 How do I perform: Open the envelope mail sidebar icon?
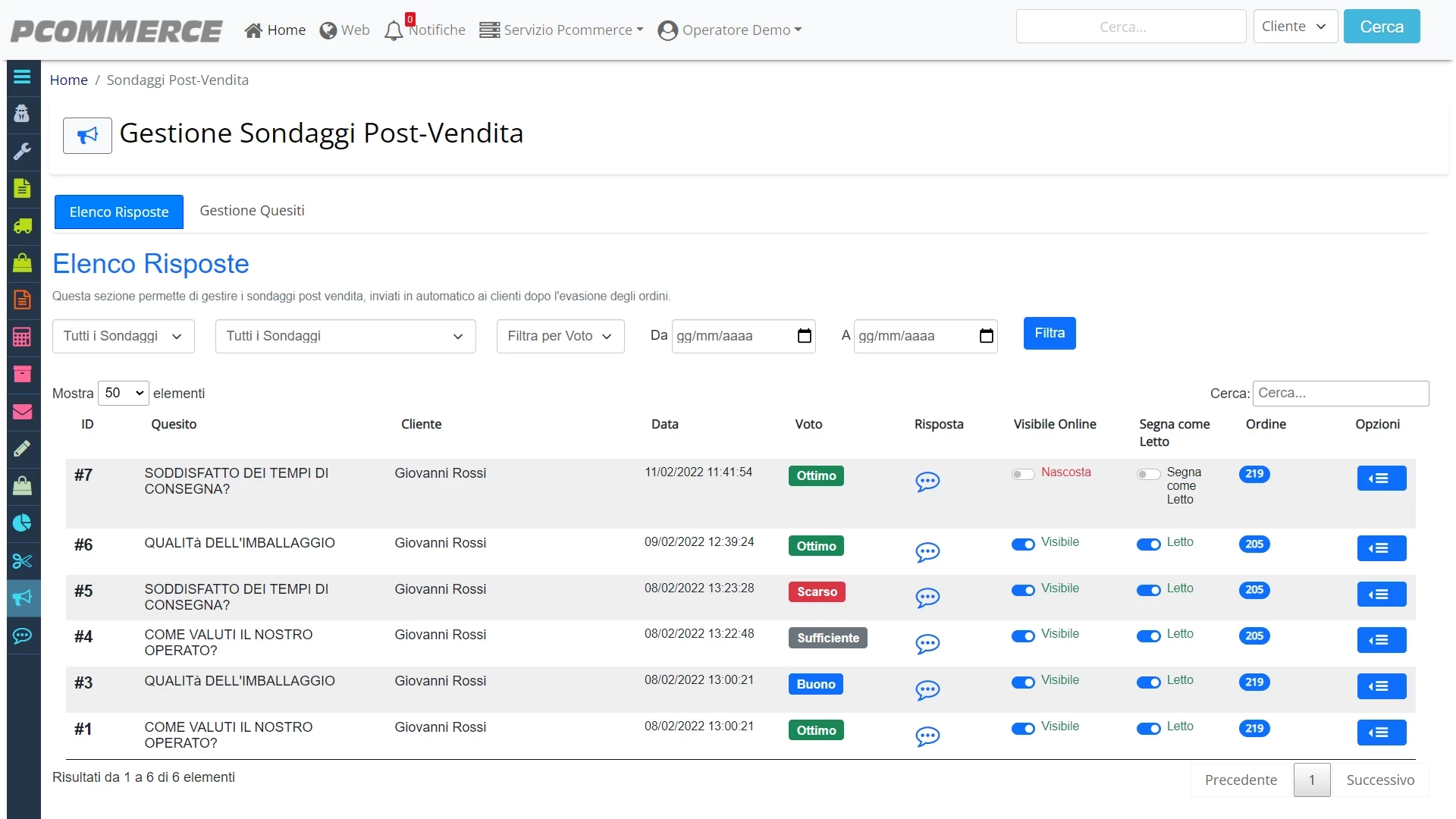pos(22,412)
